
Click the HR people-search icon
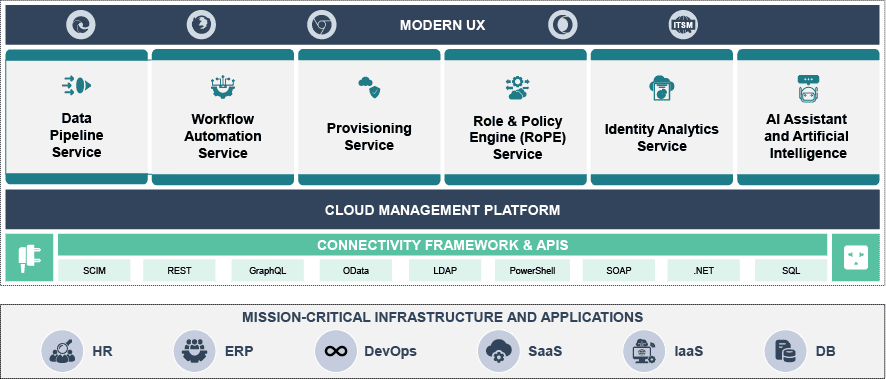[x=62, y=351]
